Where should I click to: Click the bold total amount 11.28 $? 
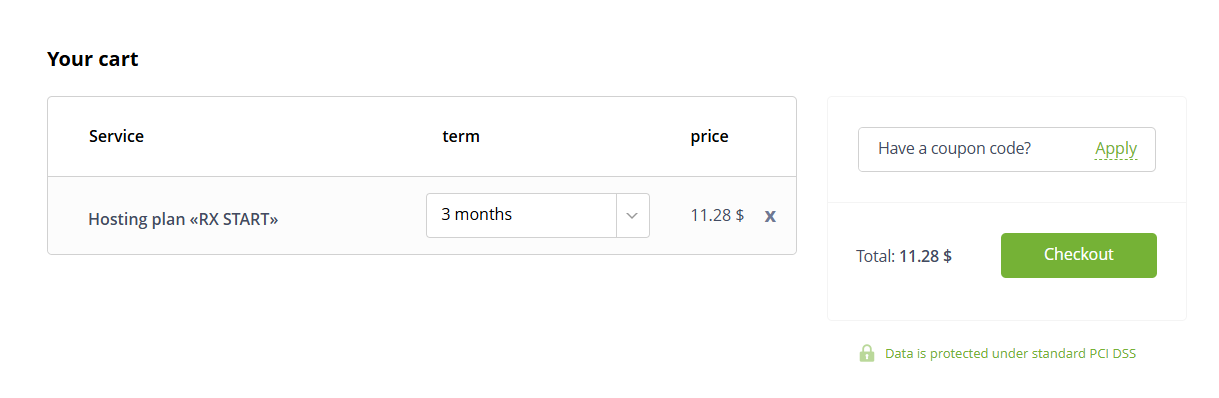point(925,256)
